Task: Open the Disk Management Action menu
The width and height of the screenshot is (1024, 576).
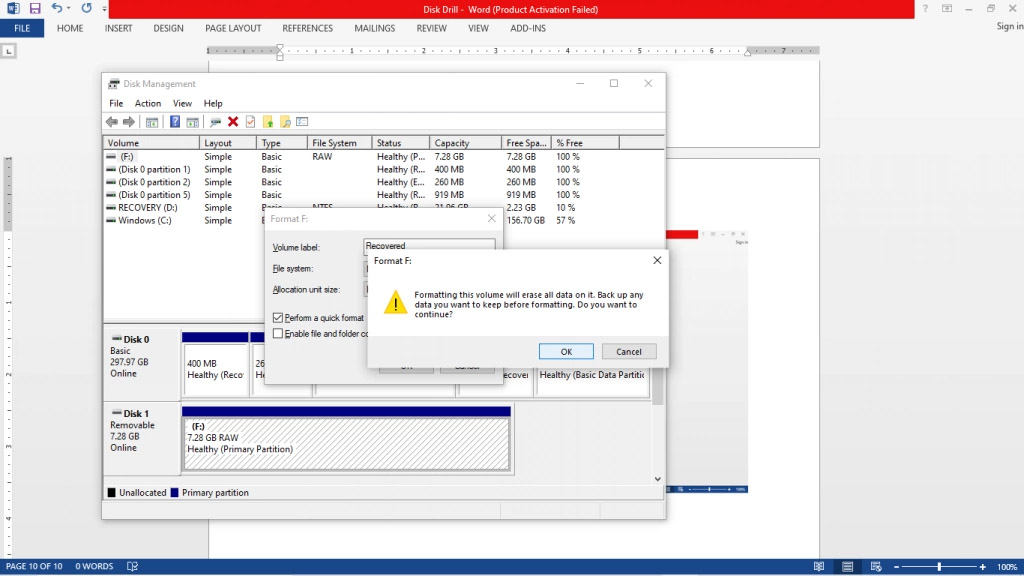Action: [148, 103]
